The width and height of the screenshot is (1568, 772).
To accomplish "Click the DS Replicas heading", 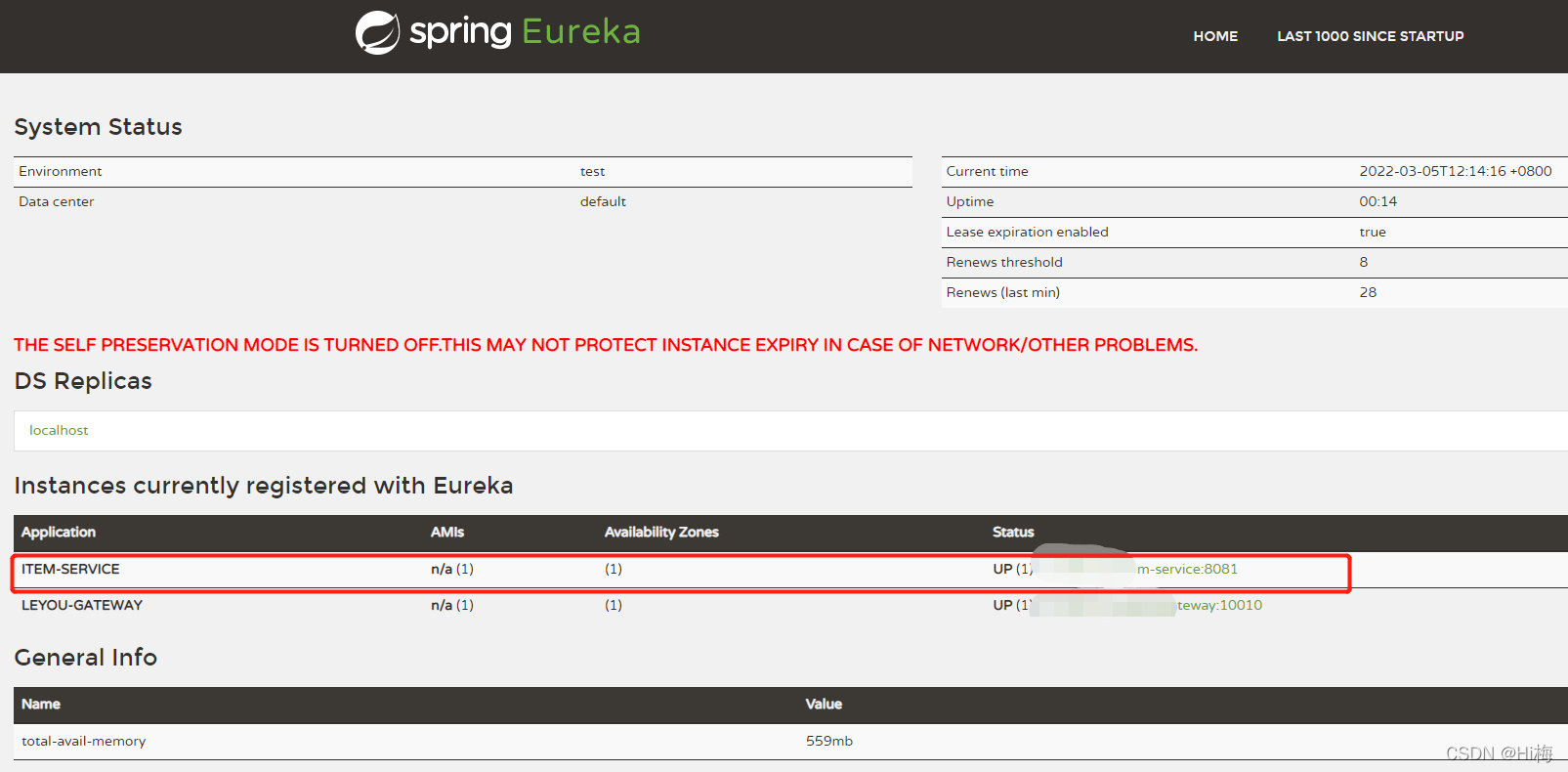I will tap(83, 381).
